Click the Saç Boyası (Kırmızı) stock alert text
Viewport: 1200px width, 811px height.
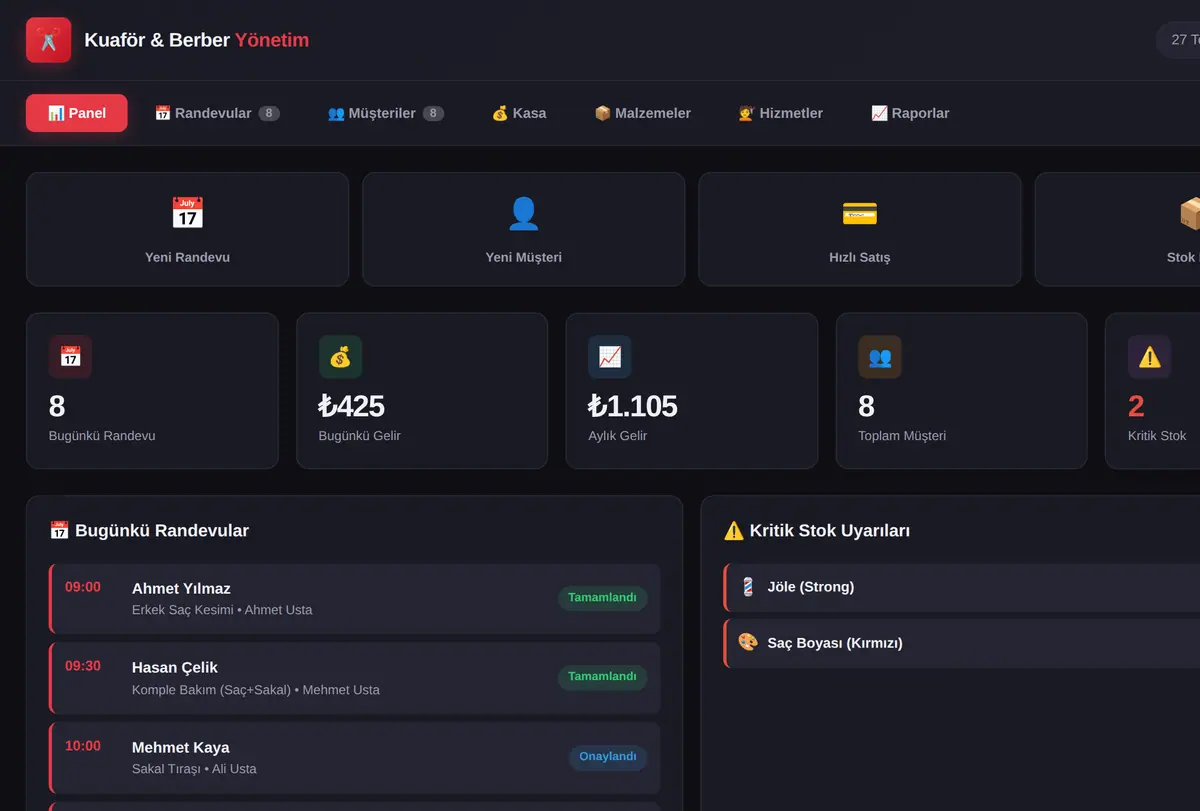tap(835, 643)
